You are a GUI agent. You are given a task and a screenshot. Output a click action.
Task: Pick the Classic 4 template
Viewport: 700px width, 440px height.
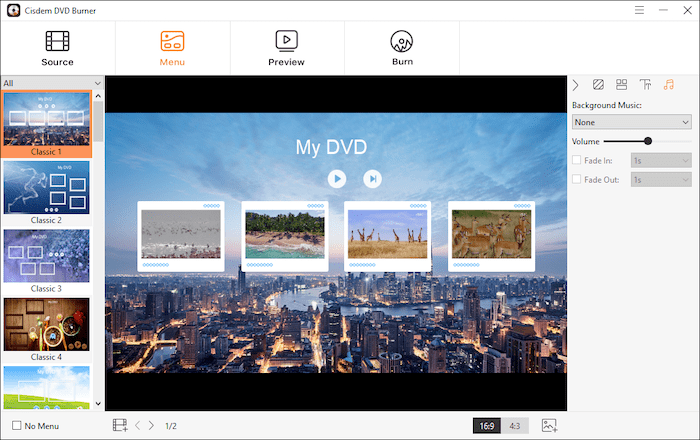coord(46,329)
